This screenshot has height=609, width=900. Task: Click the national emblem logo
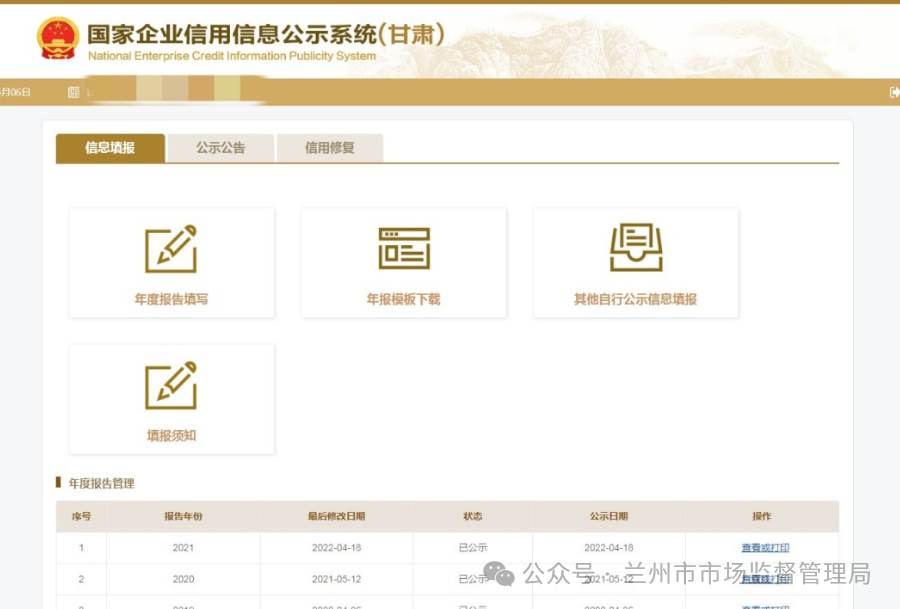coord(58,38)
